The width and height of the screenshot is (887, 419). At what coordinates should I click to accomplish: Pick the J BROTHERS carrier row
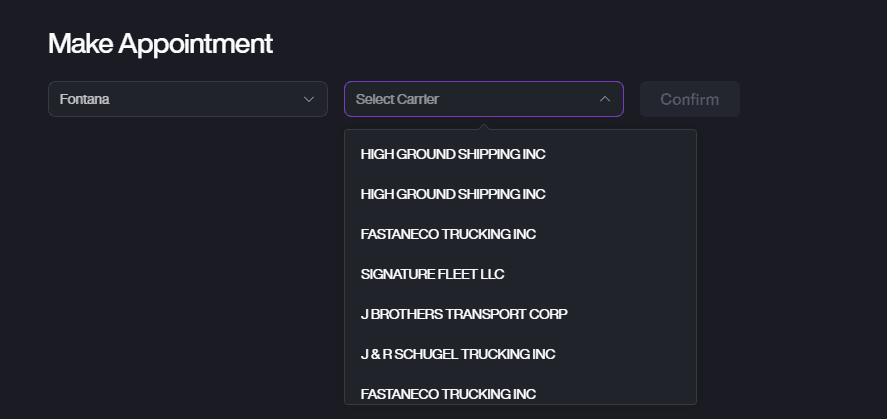(464, 314)
